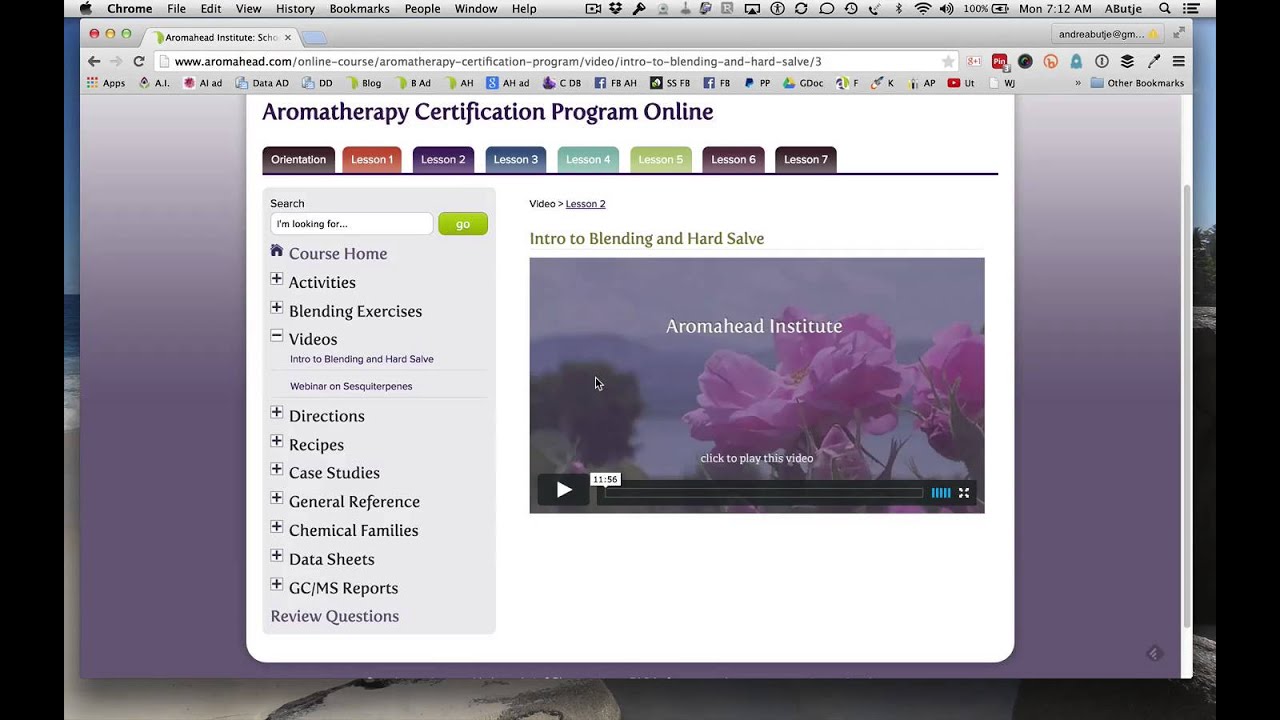Open the Ut YouTube bookmark

[961, 83]
